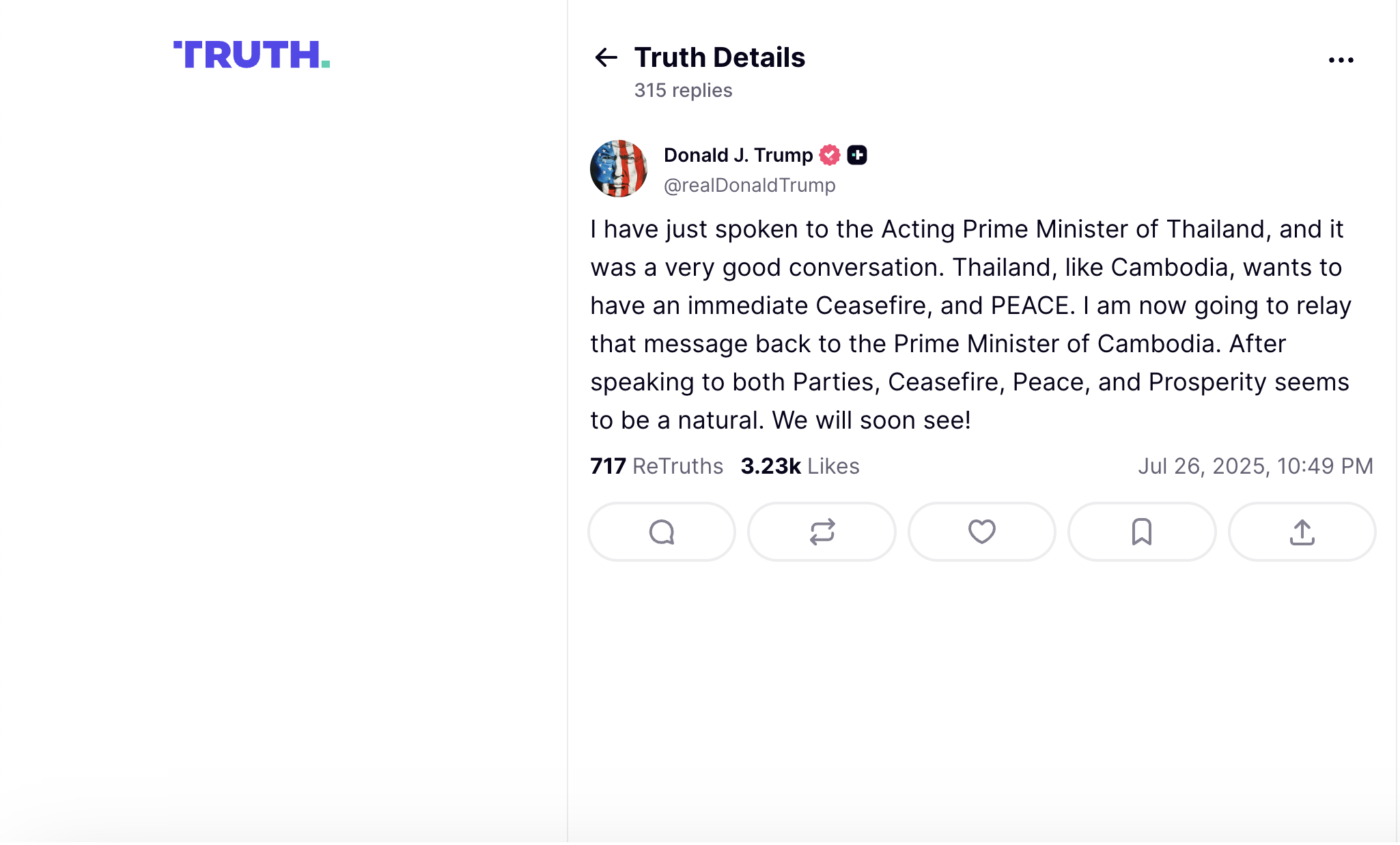Viewport: 1400px width, 845px height.
Task: Click the green dot in TRUTH logo
Action: tap(326, 64)
